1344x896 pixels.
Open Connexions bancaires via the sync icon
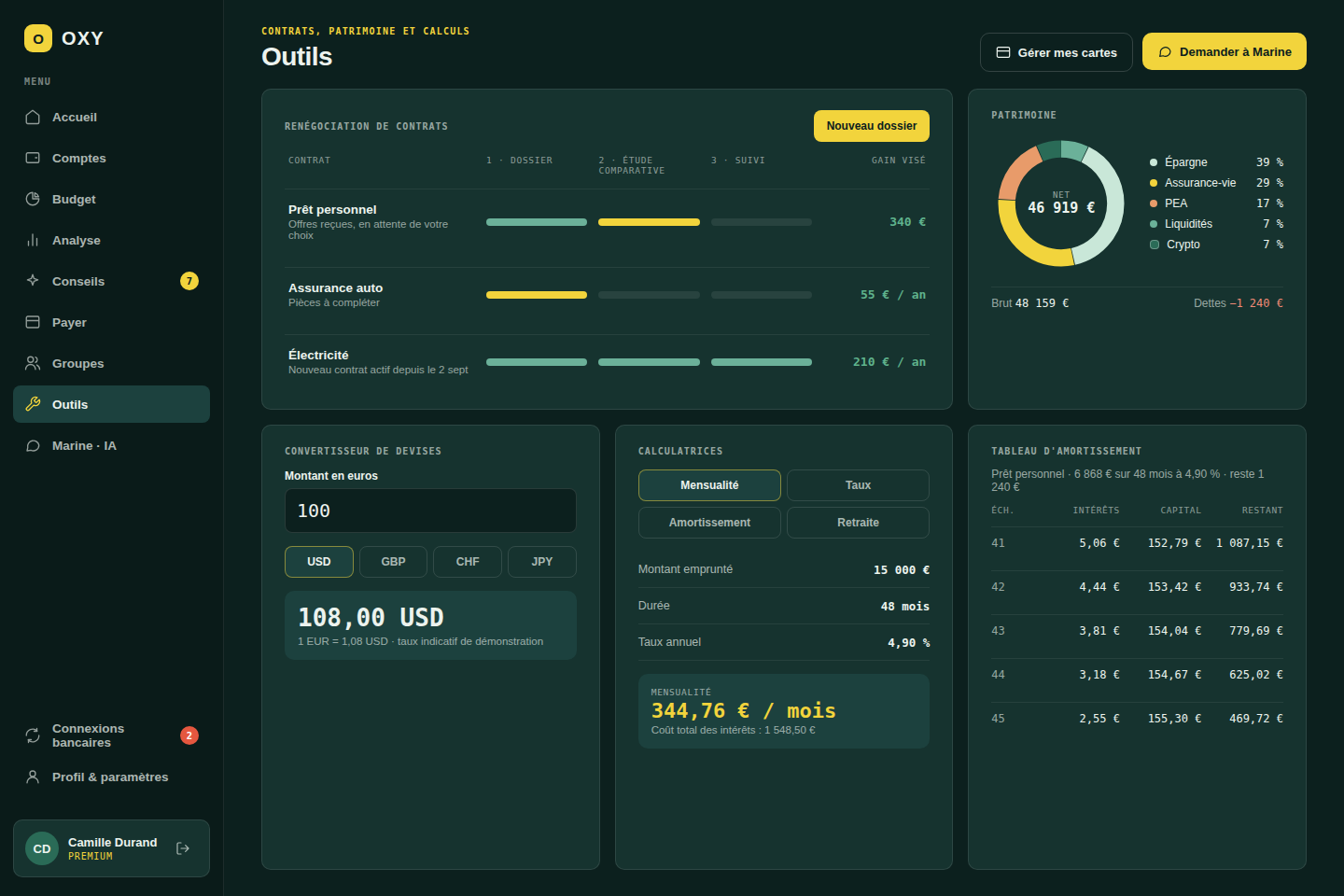[x=33, y=735]
